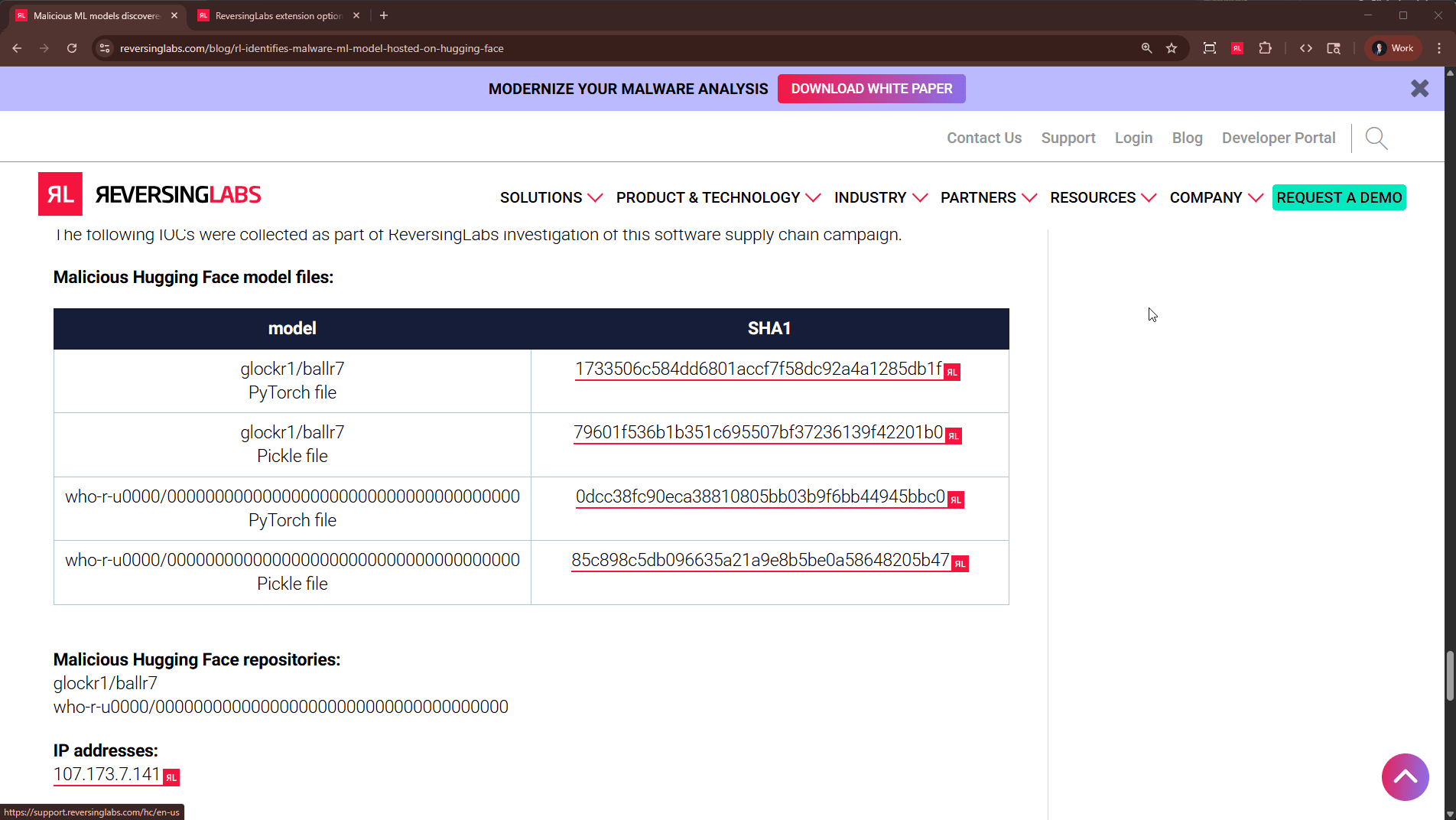Viewport: 1456px width, 820px height.
Task: Click the RL badge next to hash 0dcc38fc
Action: pyautogui.click(x=956, y=500)
